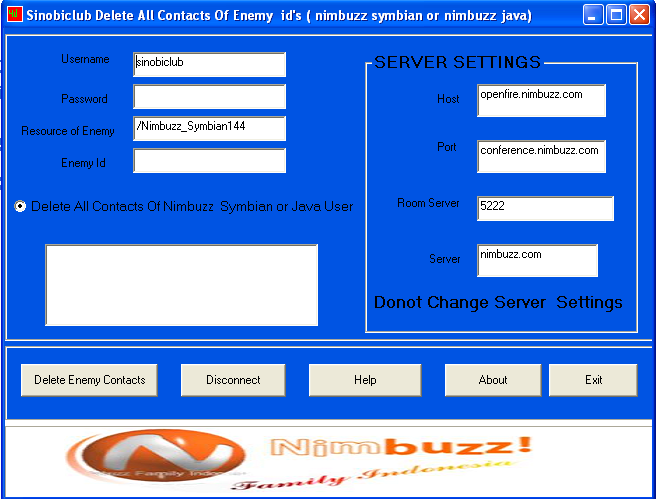The height and width of the screenshot is (499, 658).
Task: Click Donot Change Server Settings text
Action: click(498, 303)
